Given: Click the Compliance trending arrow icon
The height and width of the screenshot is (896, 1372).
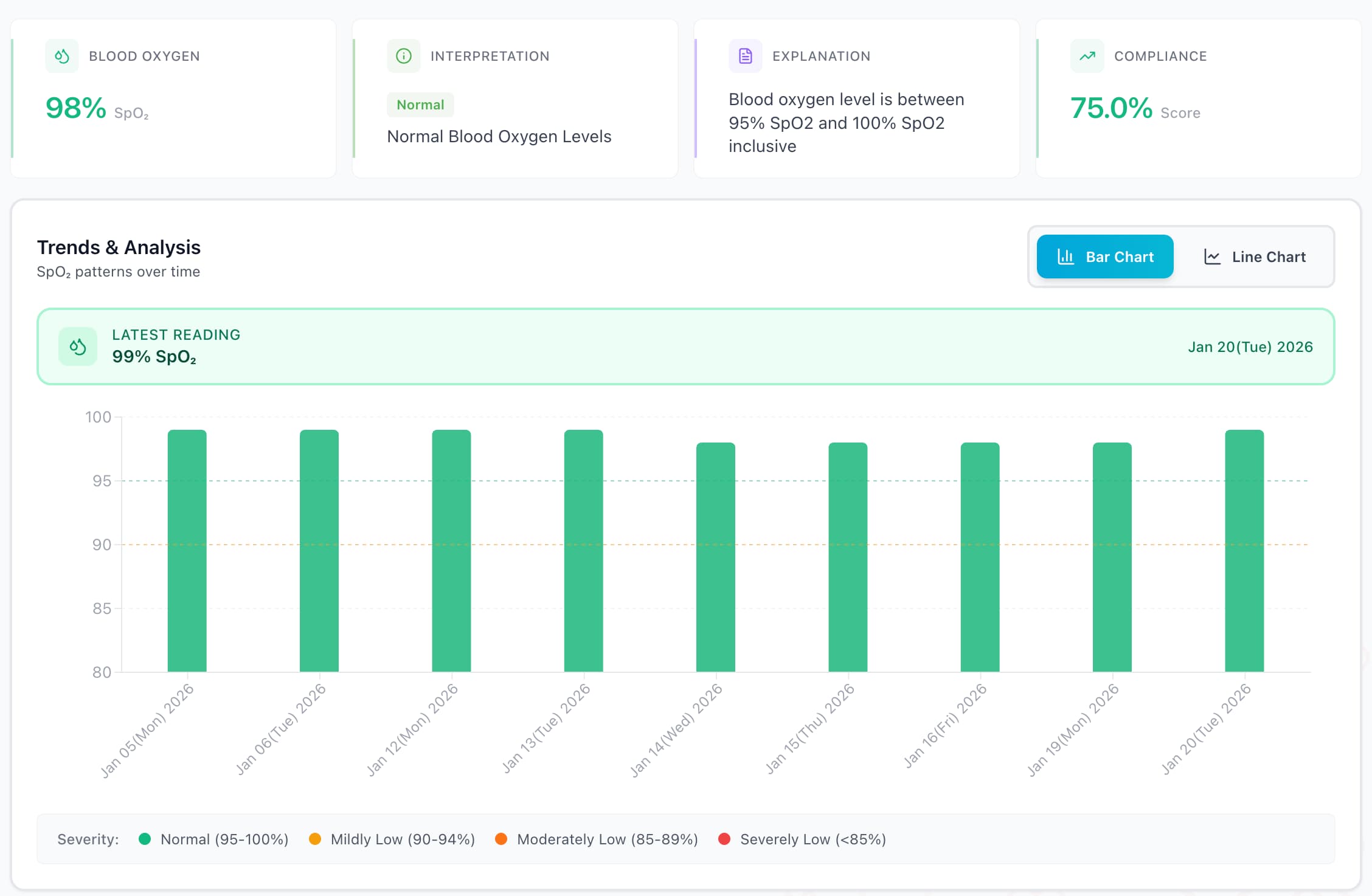Looking at the screenshot, I should click(1087, 56).
